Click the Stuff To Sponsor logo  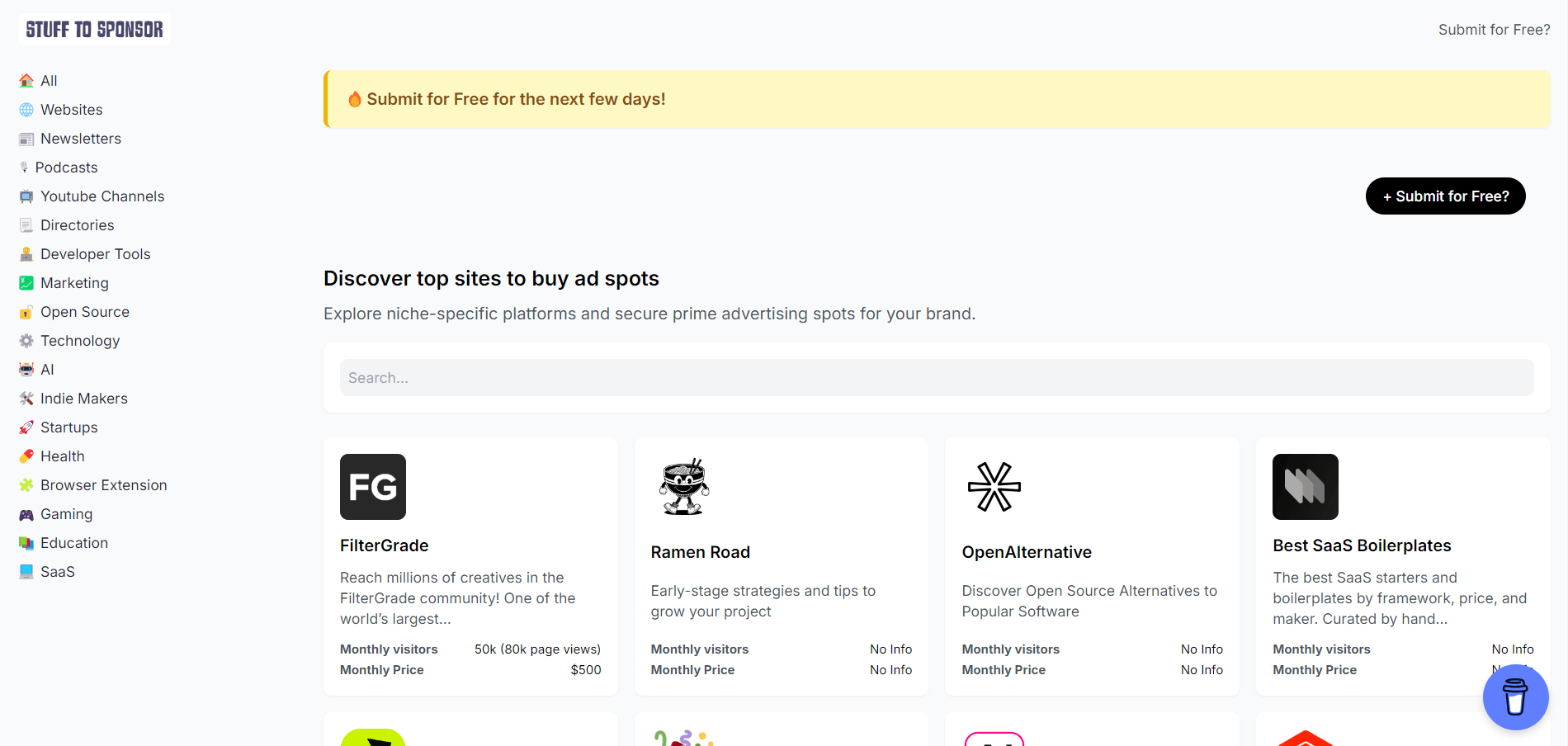(x=94, y=30)
